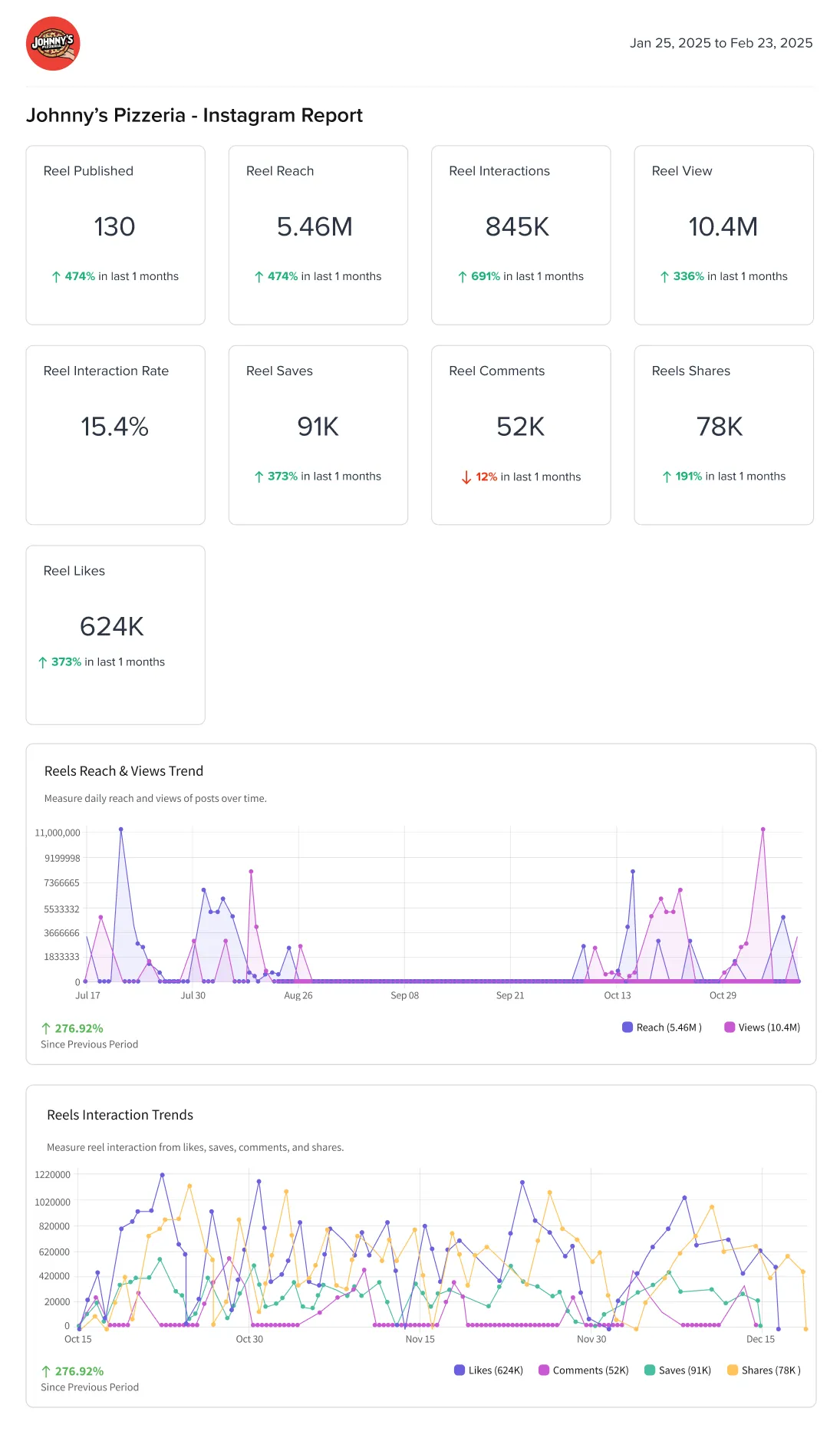Click the Nov 30 x-axis label
840x1438 pixels.
pos(591,1339)
